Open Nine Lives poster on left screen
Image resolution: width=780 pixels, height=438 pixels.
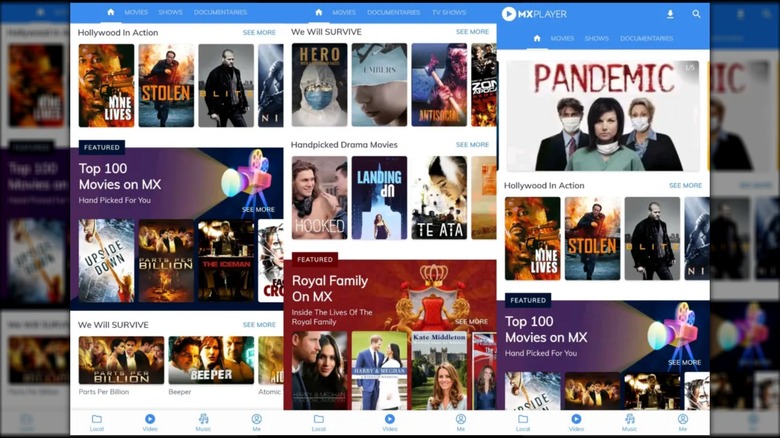coord(106,86)
